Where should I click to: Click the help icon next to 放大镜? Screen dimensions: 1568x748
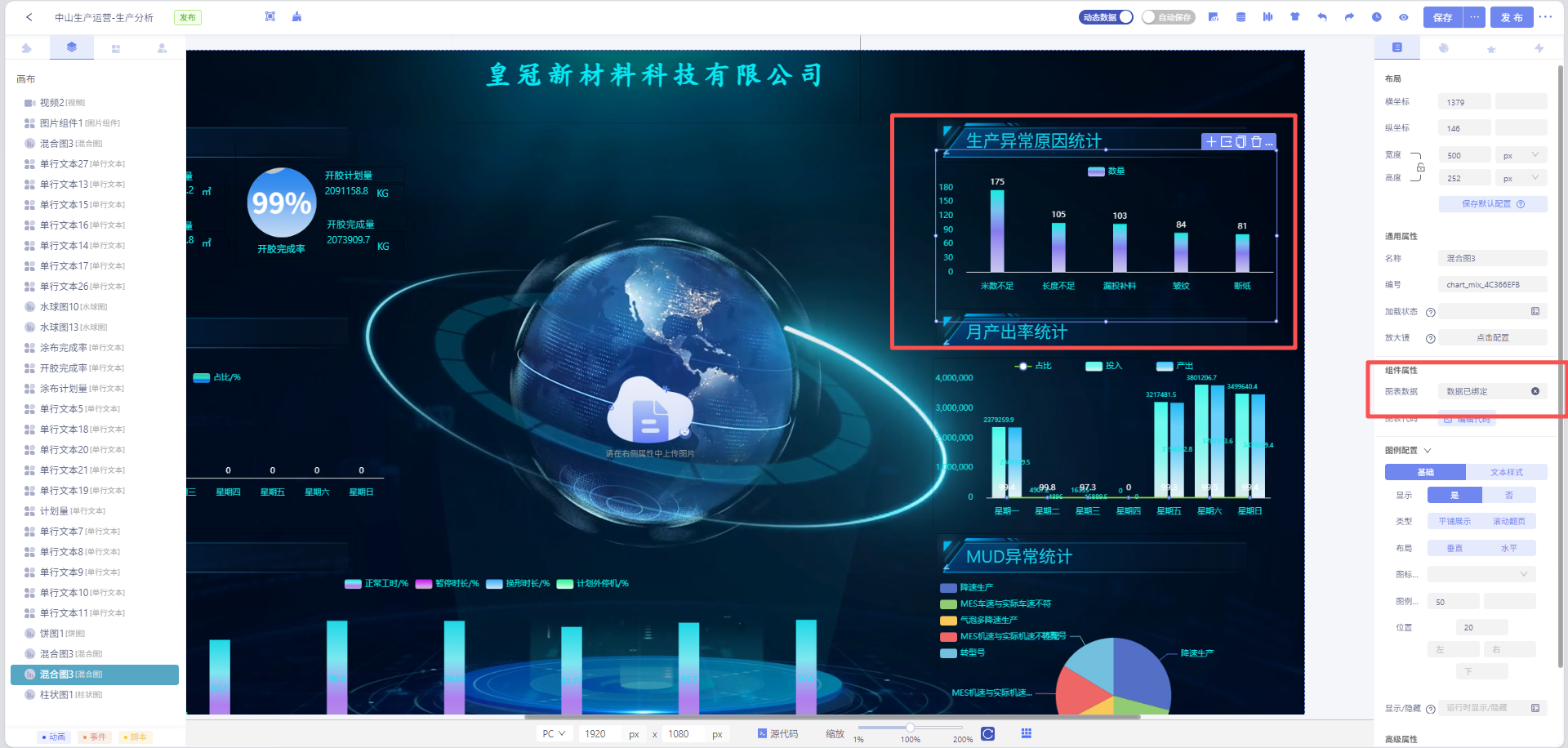1431,338
